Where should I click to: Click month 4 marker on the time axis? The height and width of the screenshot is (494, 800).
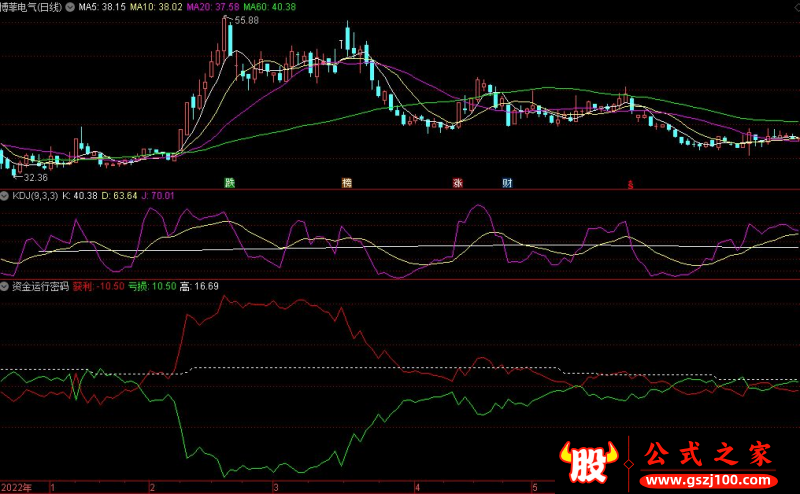click(x=417, y=488)
